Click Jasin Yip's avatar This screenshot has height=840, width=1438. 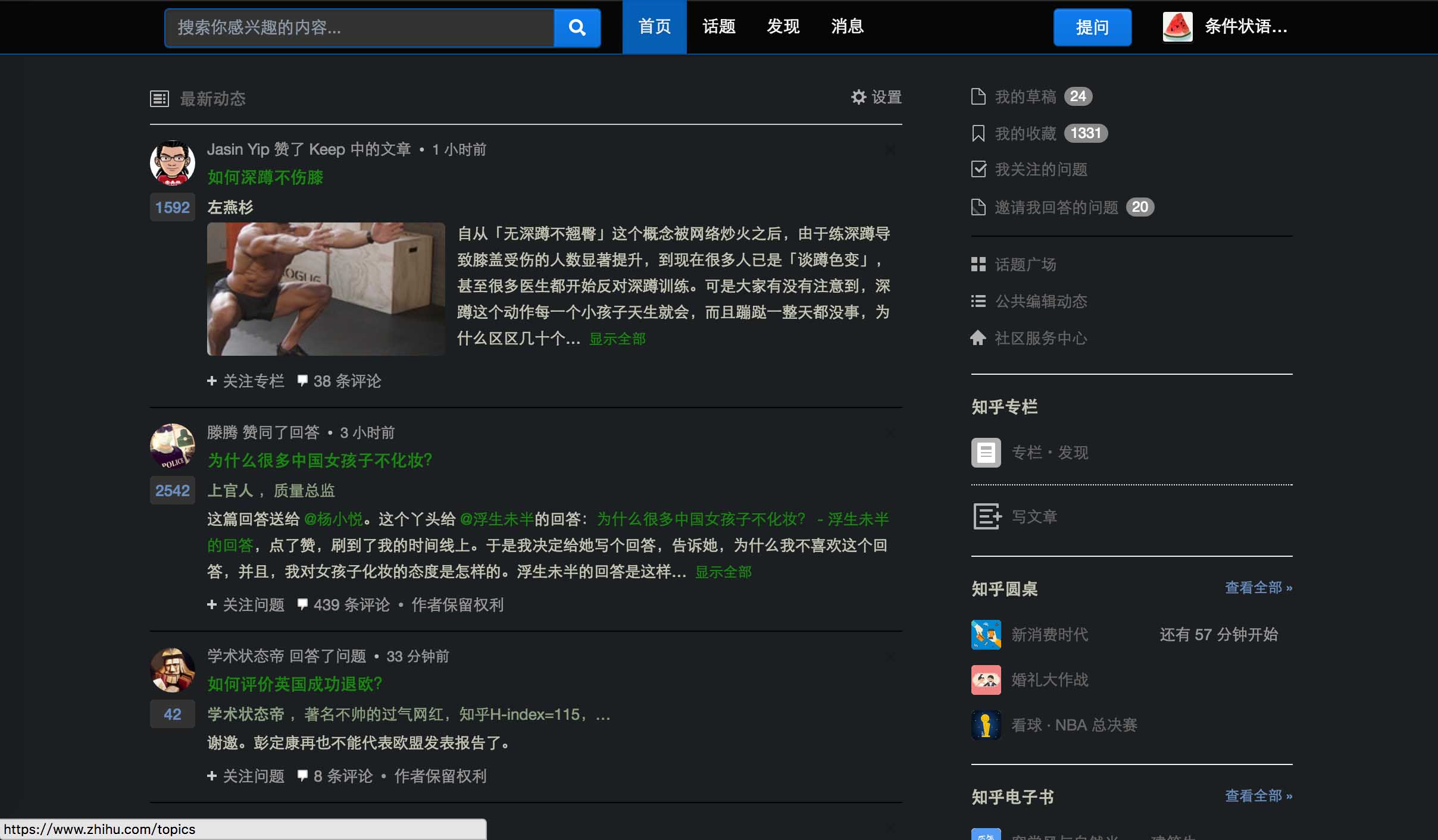click(x=173, y=163)
